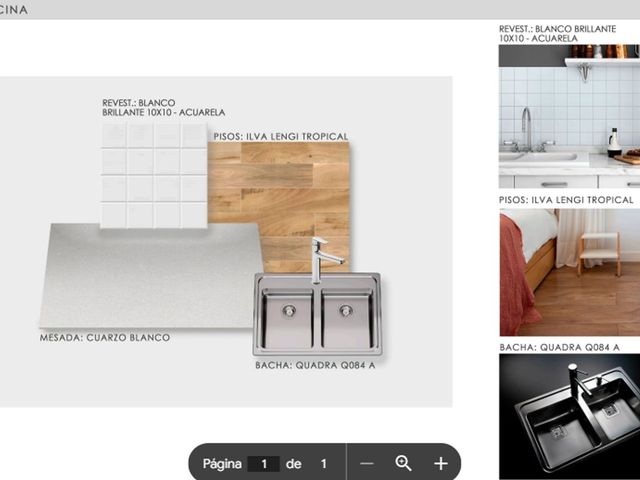
Task: Click the white tile swatch sample
Action: pos(154,175)
